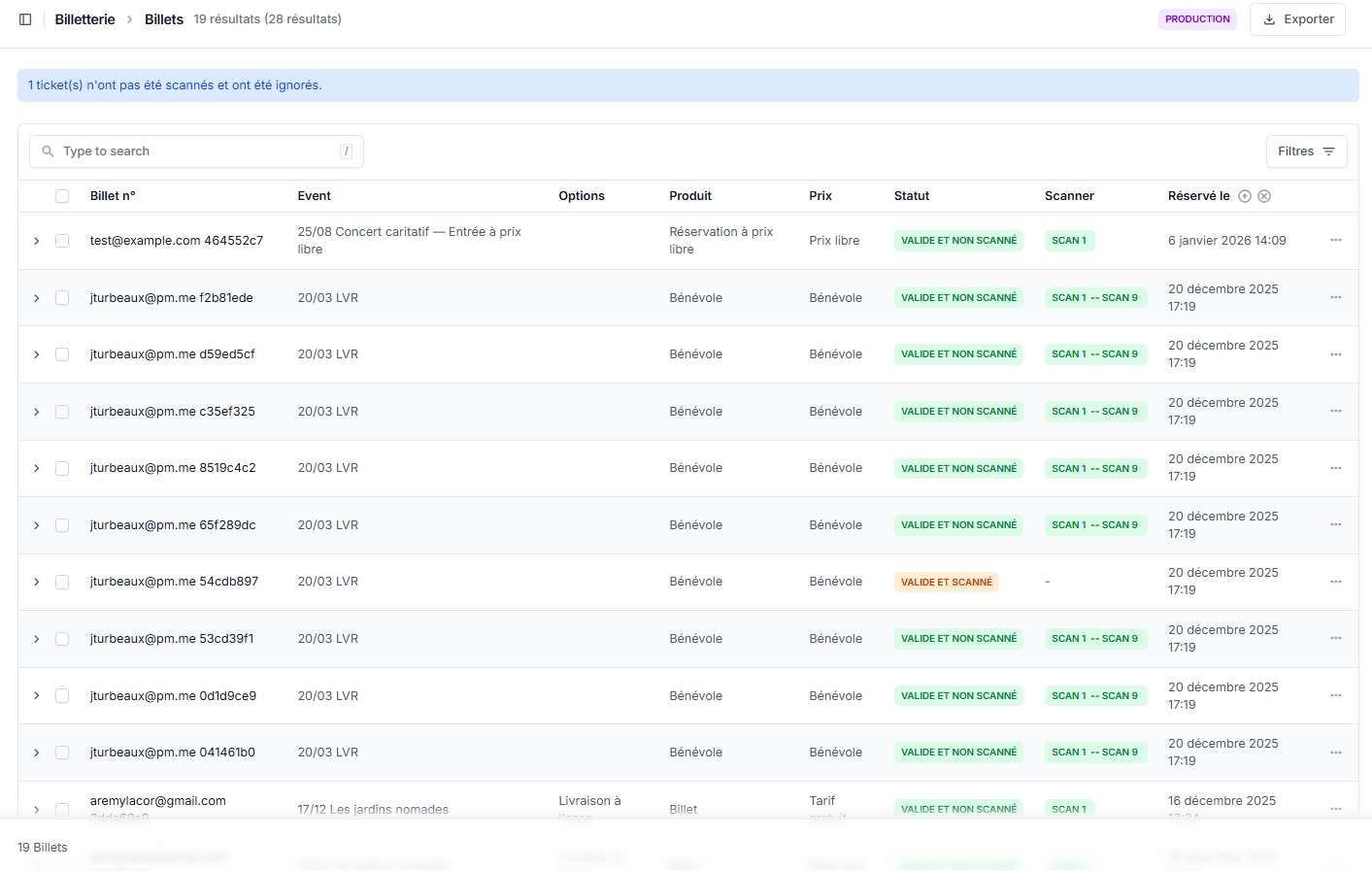
Task: Click the Exporter button
Action: coord(1297,19)
